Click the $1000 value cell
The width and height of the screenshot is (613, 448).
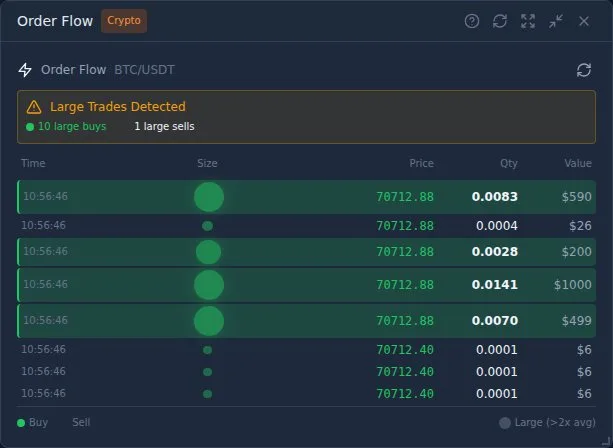click(573, 285)
